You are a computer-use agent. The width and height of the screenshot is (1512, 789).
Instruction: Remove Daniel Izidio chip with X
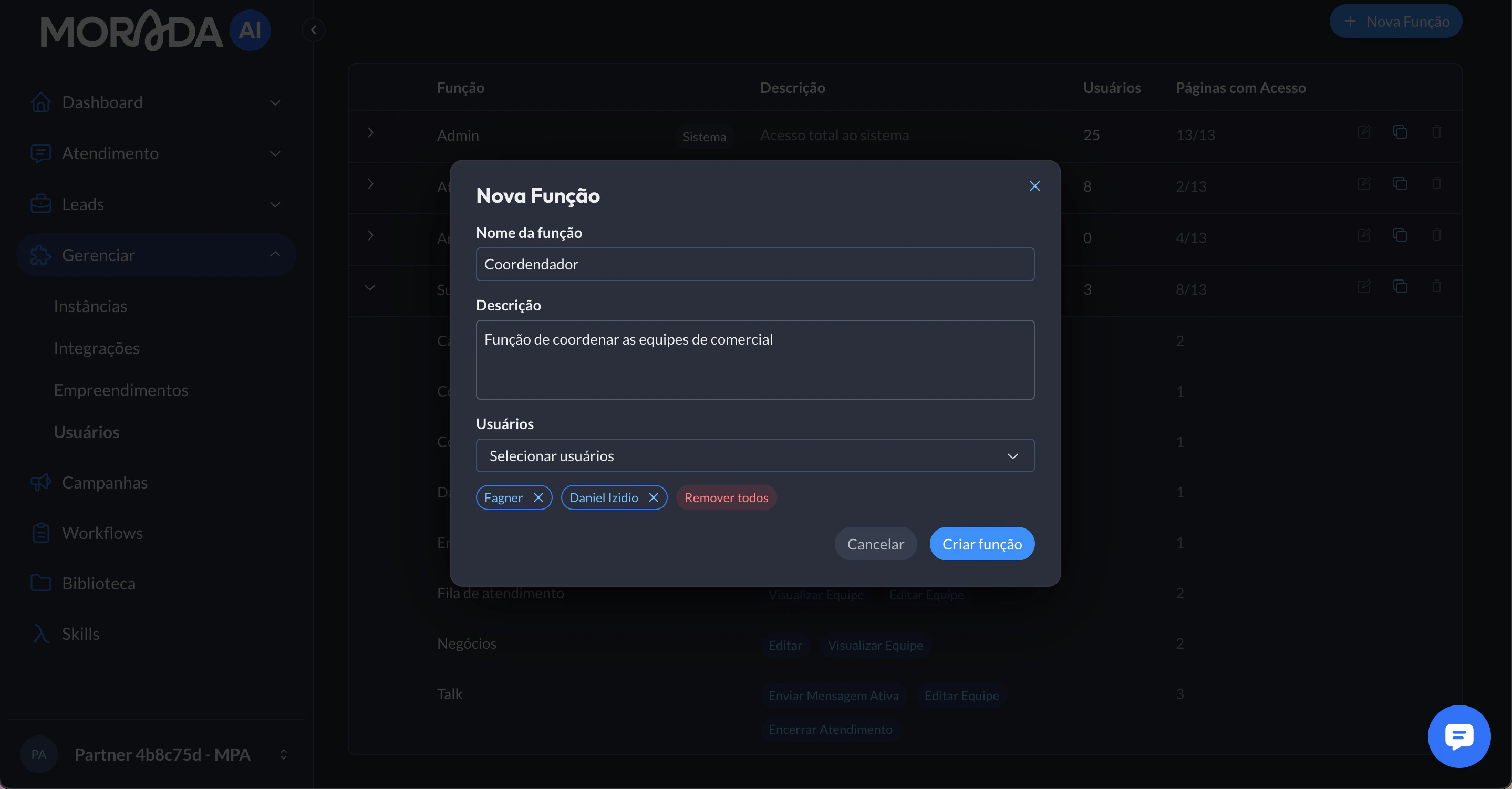coord(653,497)
